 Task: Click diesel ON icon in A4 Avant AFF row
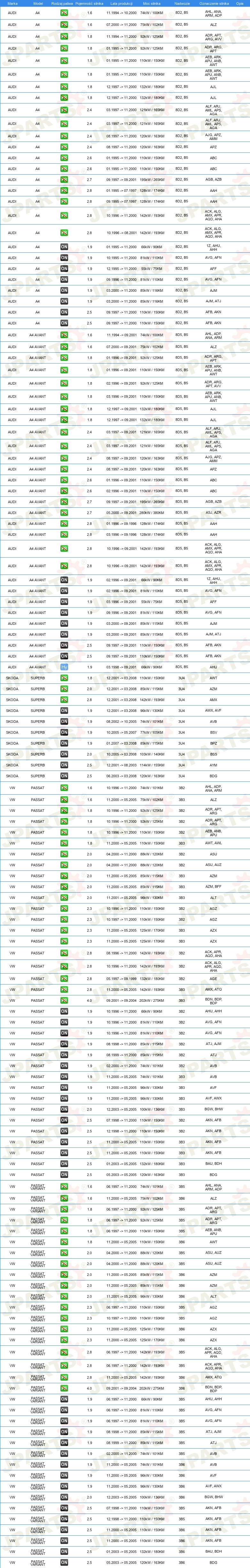tap(64, 601)
